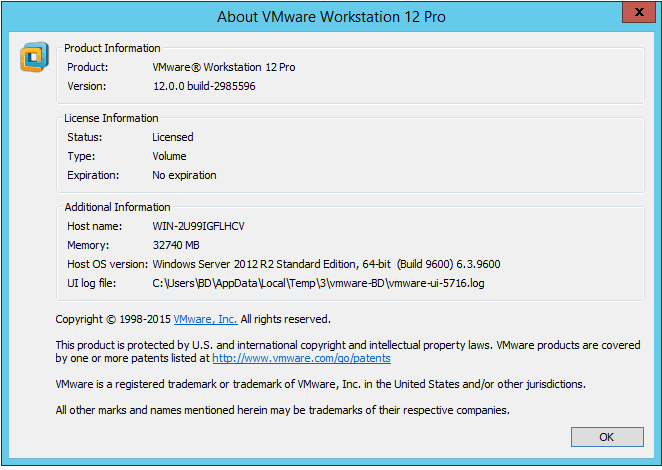Open the VMware, Inc. copyright link

pos(205,319)
